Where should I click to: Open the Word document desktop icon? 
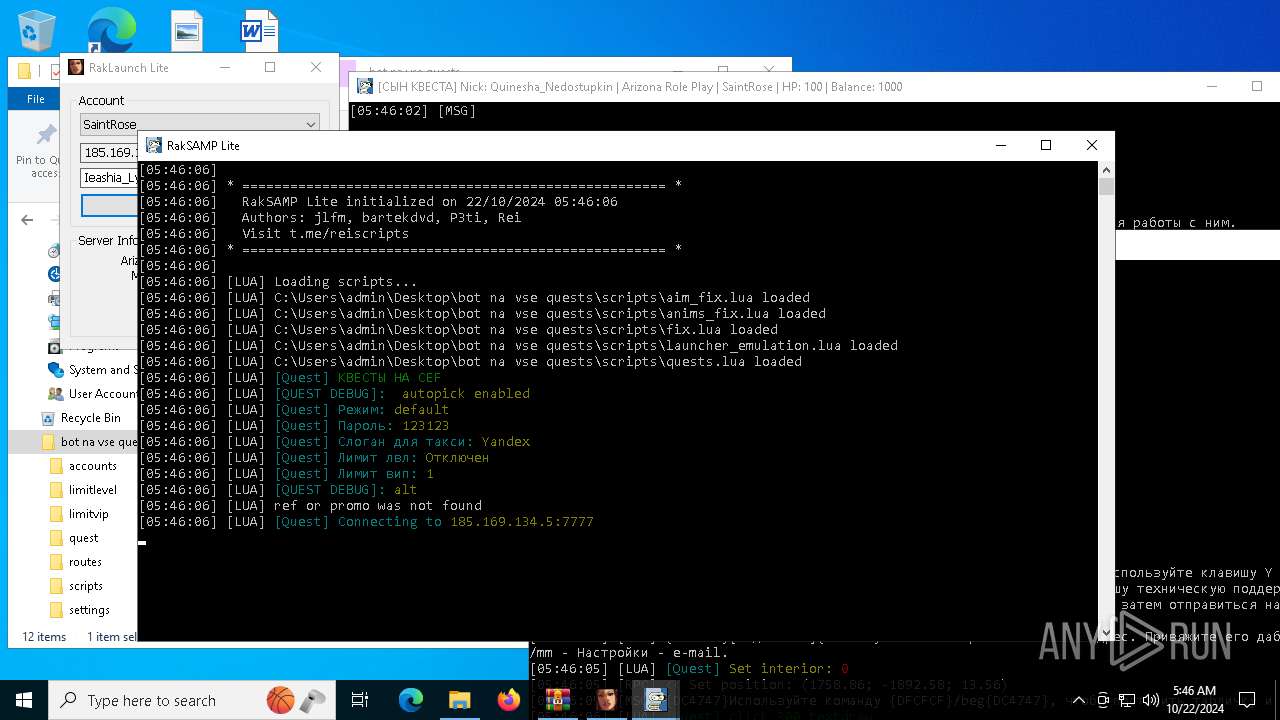pyautogui.click(x=258, y=31)
